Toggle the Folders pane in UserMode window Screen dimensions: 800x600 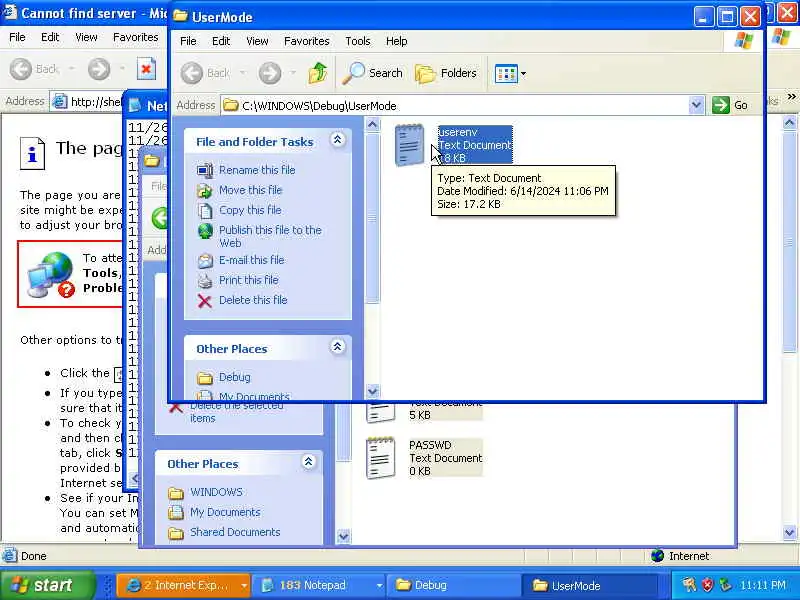[x=445, y=73]
